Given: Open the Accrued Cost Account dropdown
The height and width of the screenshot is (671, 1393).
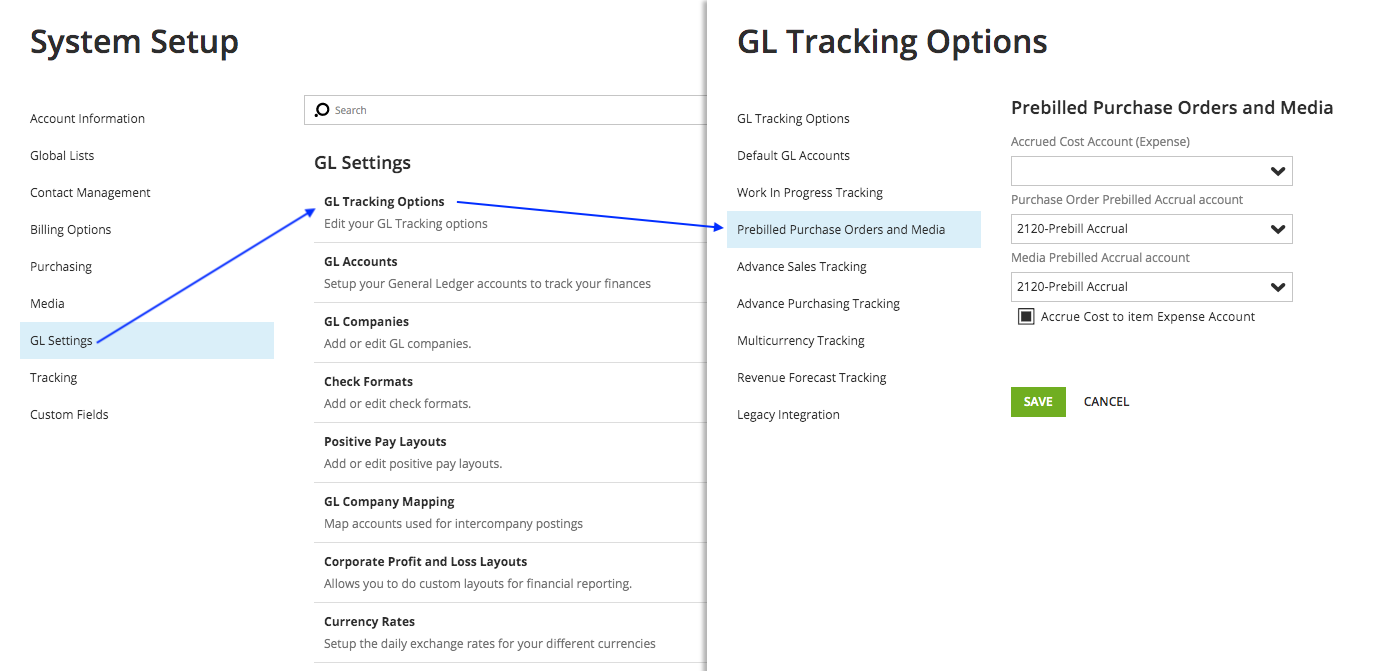Looking at the screenshot, I should click(1151, 171).
